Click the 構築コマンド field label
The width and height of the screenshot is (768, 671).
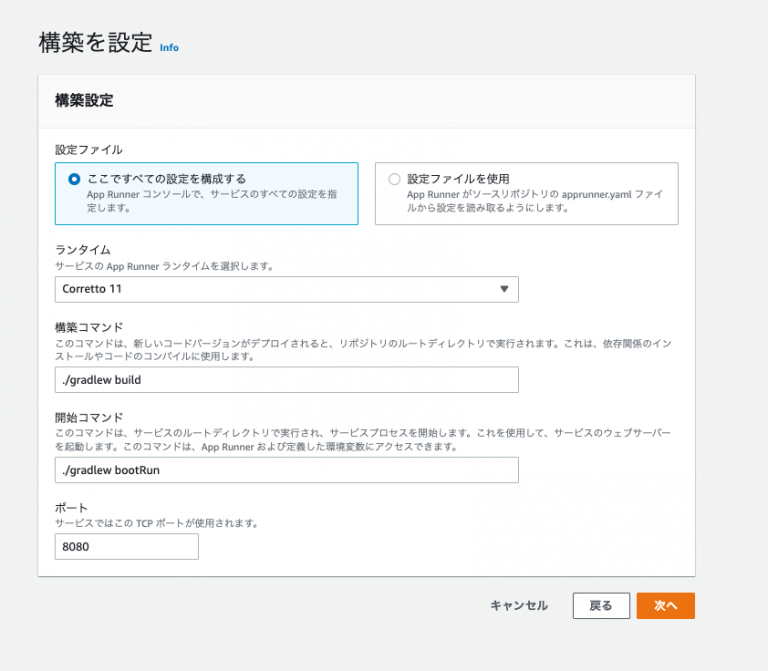[89, 327]
